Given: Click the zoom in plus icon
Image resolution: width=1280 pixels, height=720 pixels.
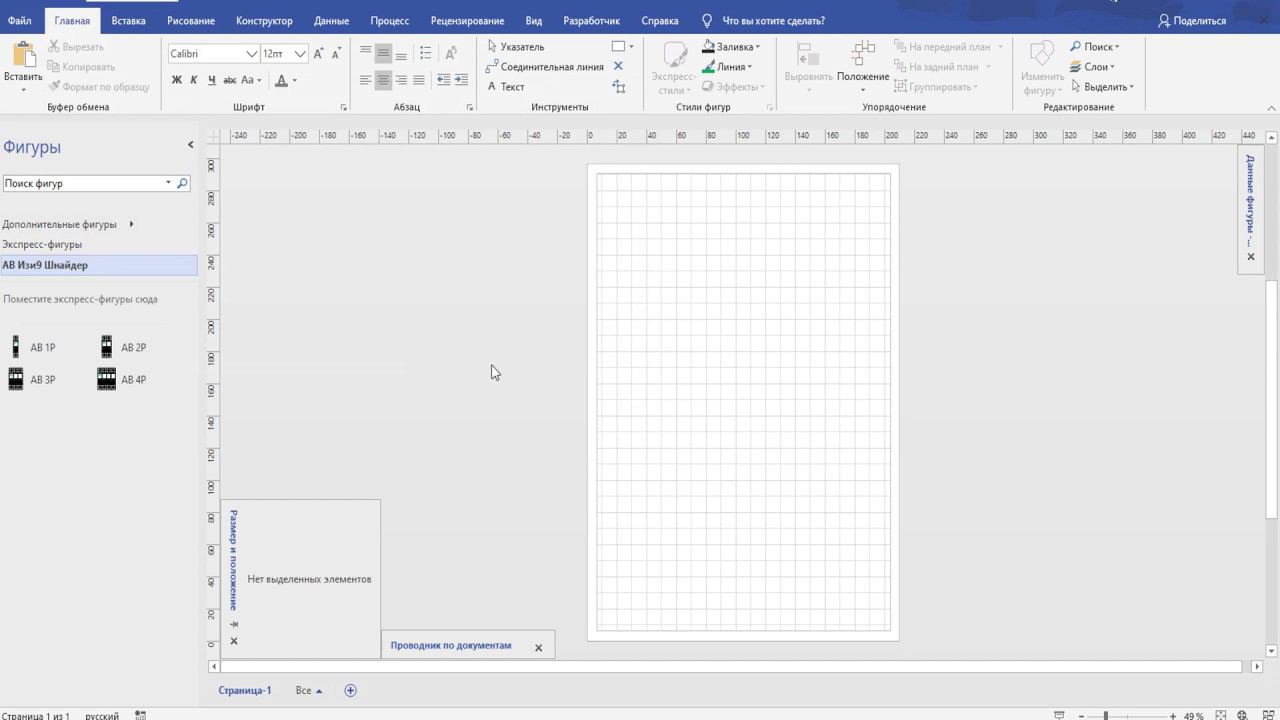Looking at the screenshot, I should [1172, 716].
